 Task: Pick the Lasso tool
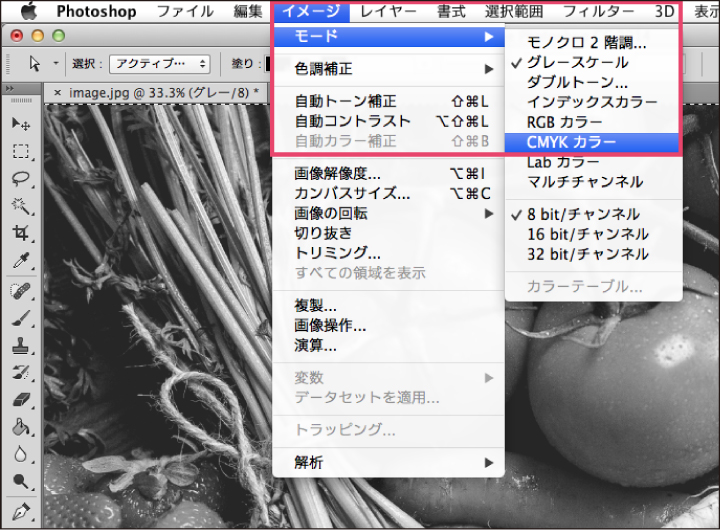click(21, 179)
